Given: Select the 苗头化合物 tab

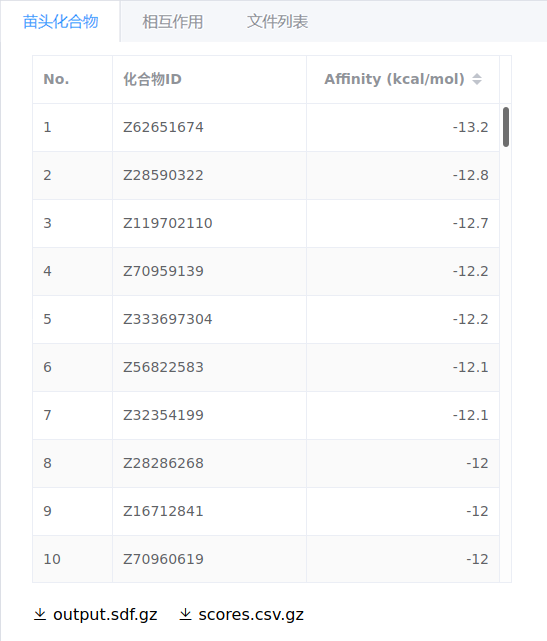Looking at the screenshot, I should (x=61, y=22).
